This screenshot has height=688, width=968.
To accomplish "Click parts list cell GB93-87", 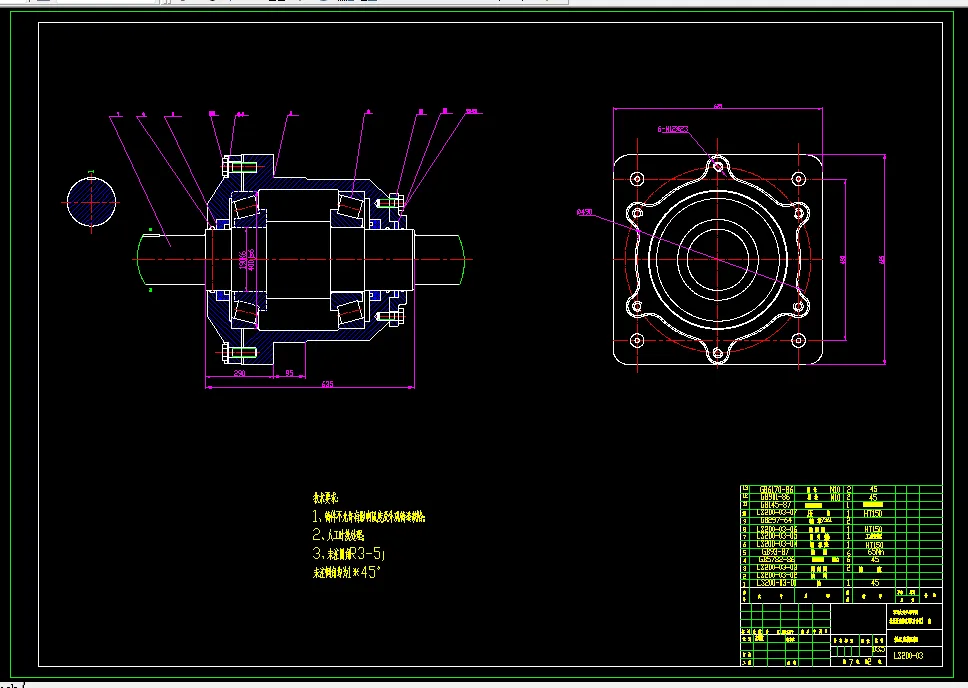I will point(775,552).
